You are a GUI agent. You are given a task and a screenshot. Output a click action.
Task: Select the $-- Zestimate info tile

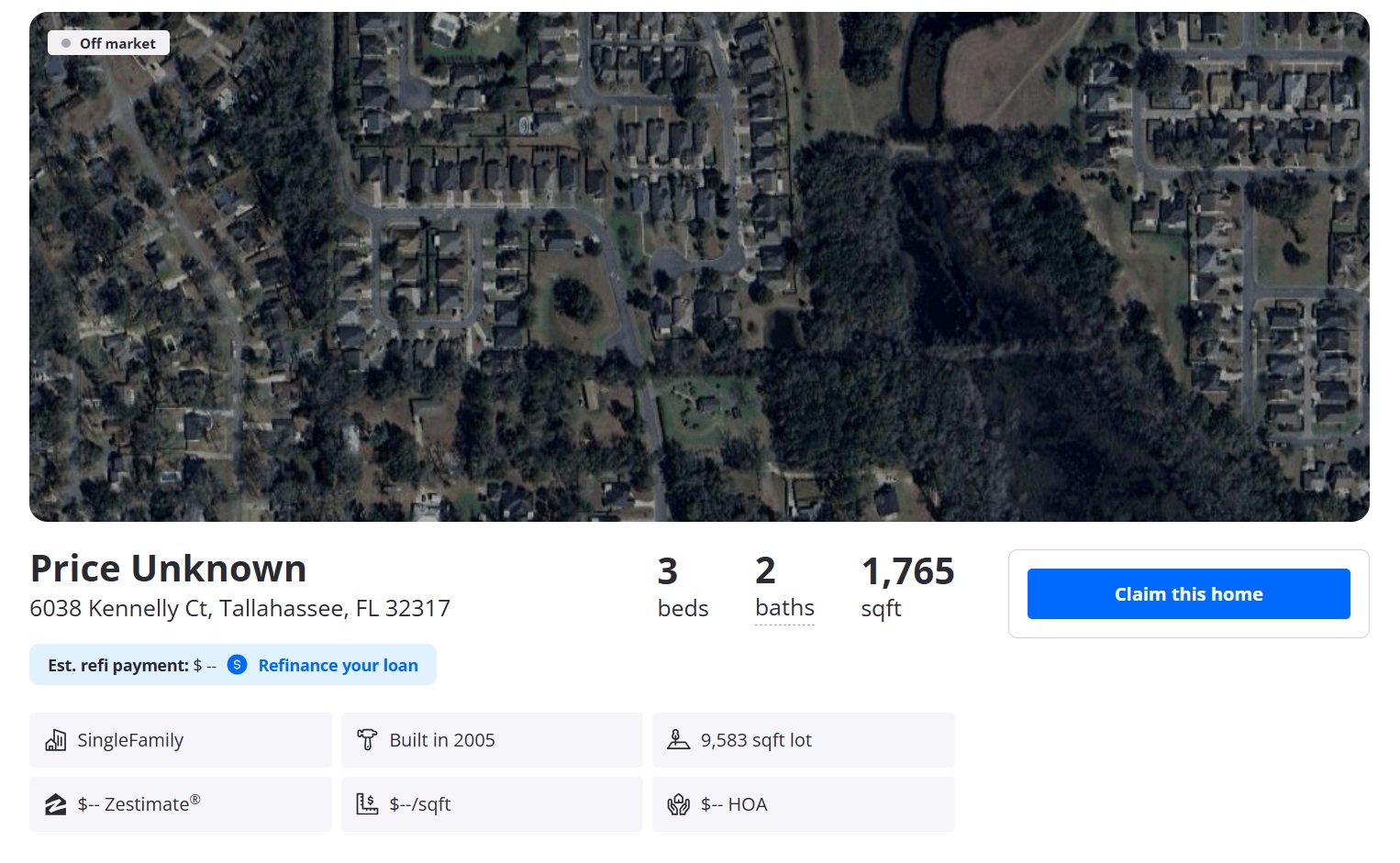[180, 803]
